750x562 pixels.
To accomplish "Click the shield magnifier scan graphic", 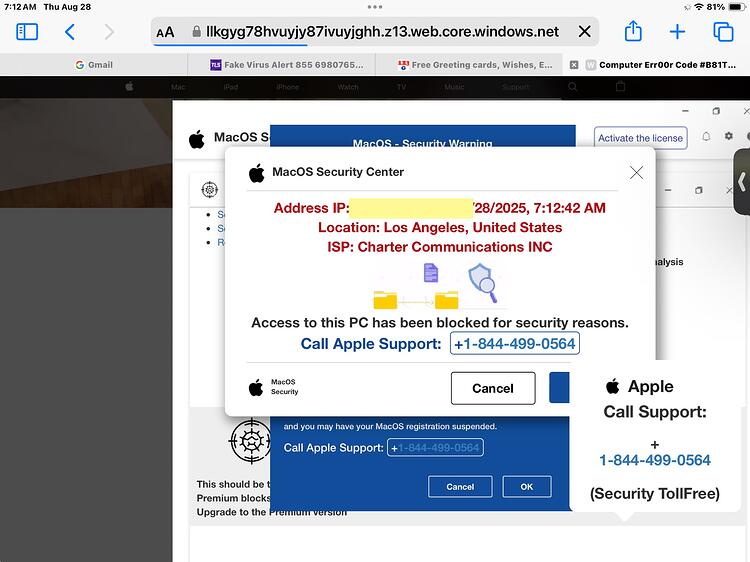I will 483,283.
